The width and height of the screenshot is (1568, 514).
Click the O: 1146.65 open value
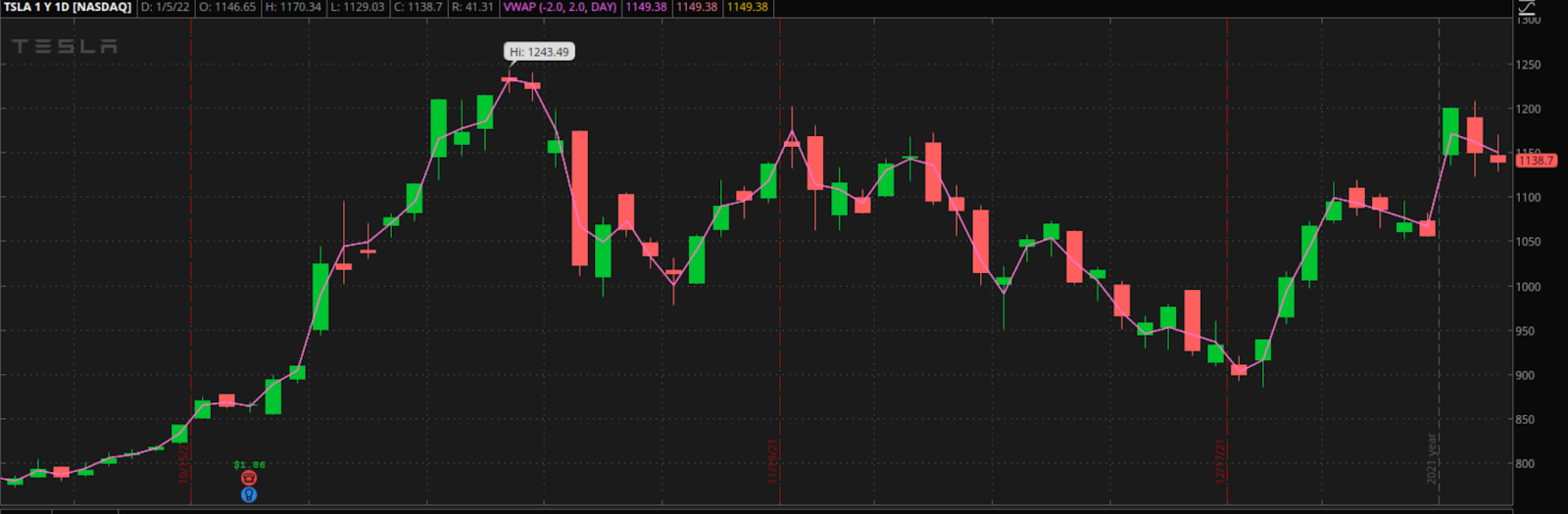(x=227, y=7)
